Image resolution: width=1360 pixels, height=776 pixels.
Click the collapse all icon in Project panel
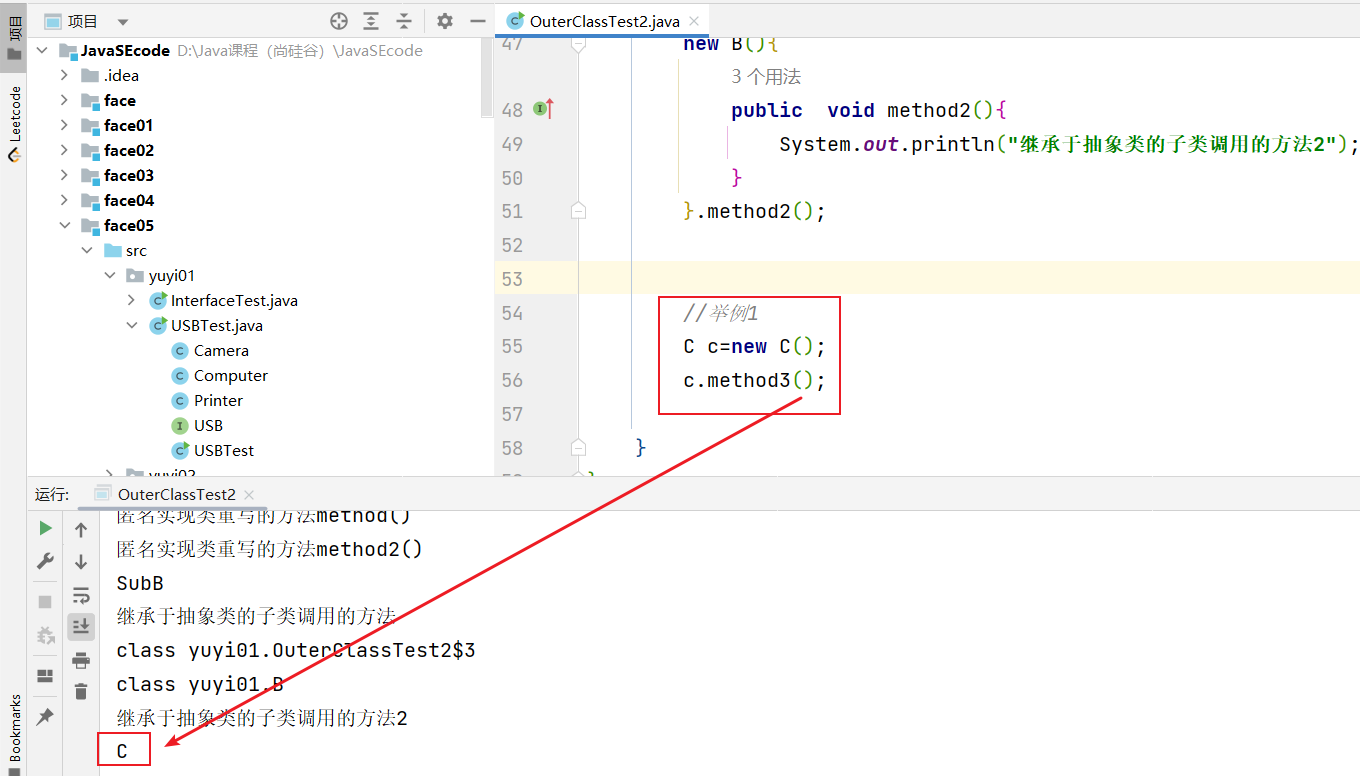[404, 21]
